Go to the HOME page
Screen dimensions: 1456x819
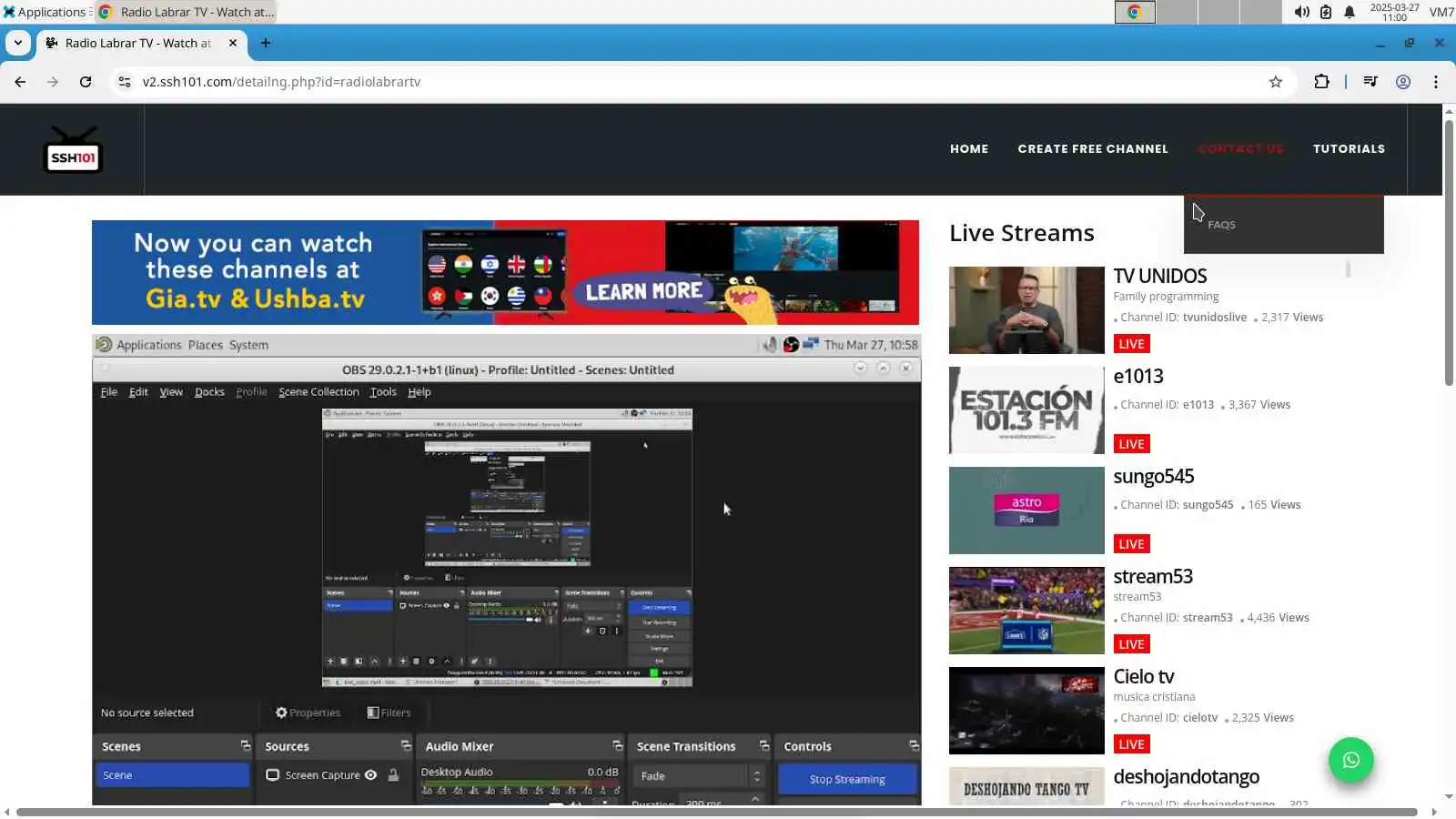pyautogui.click(x=969, y=149)
